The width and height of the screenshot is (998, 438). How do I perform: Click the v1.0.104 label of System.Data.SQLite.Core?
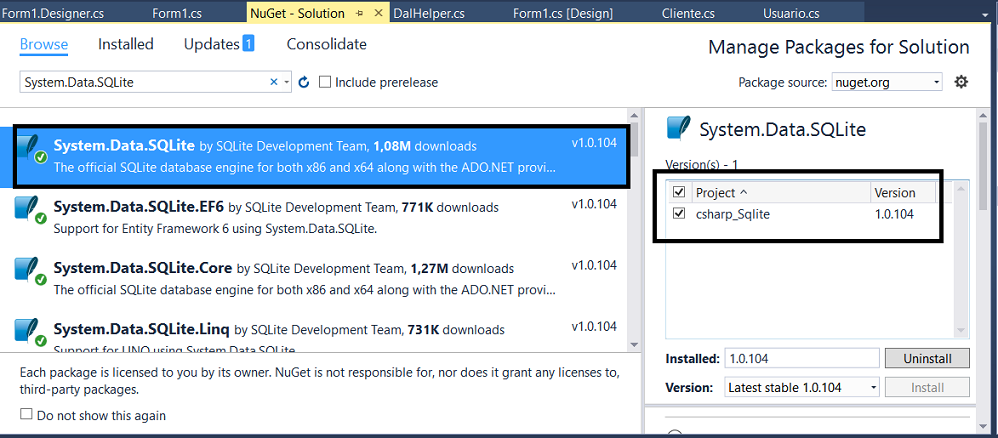click(594, 265)
